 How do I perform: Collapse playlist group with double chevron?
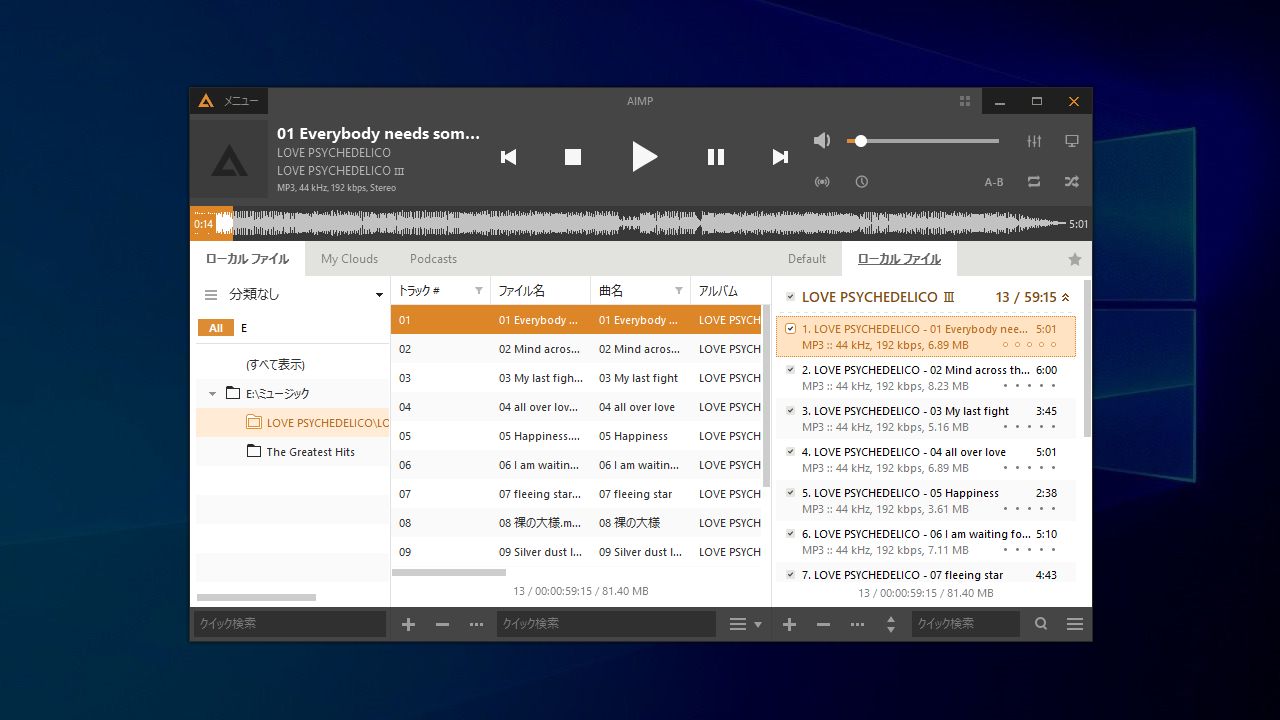tap(1065, 297)
